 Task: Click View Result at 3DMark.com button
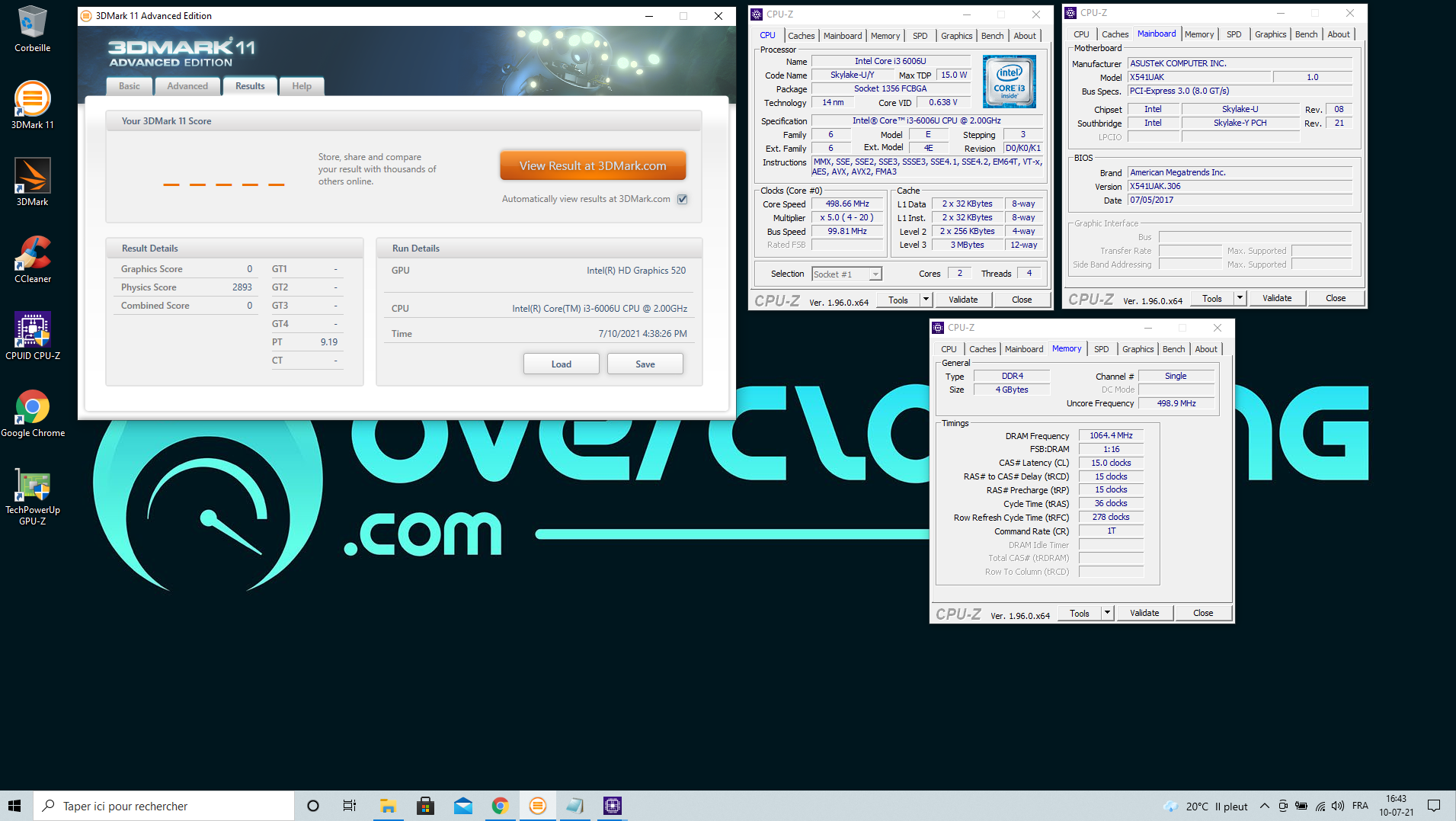(593, 165)
